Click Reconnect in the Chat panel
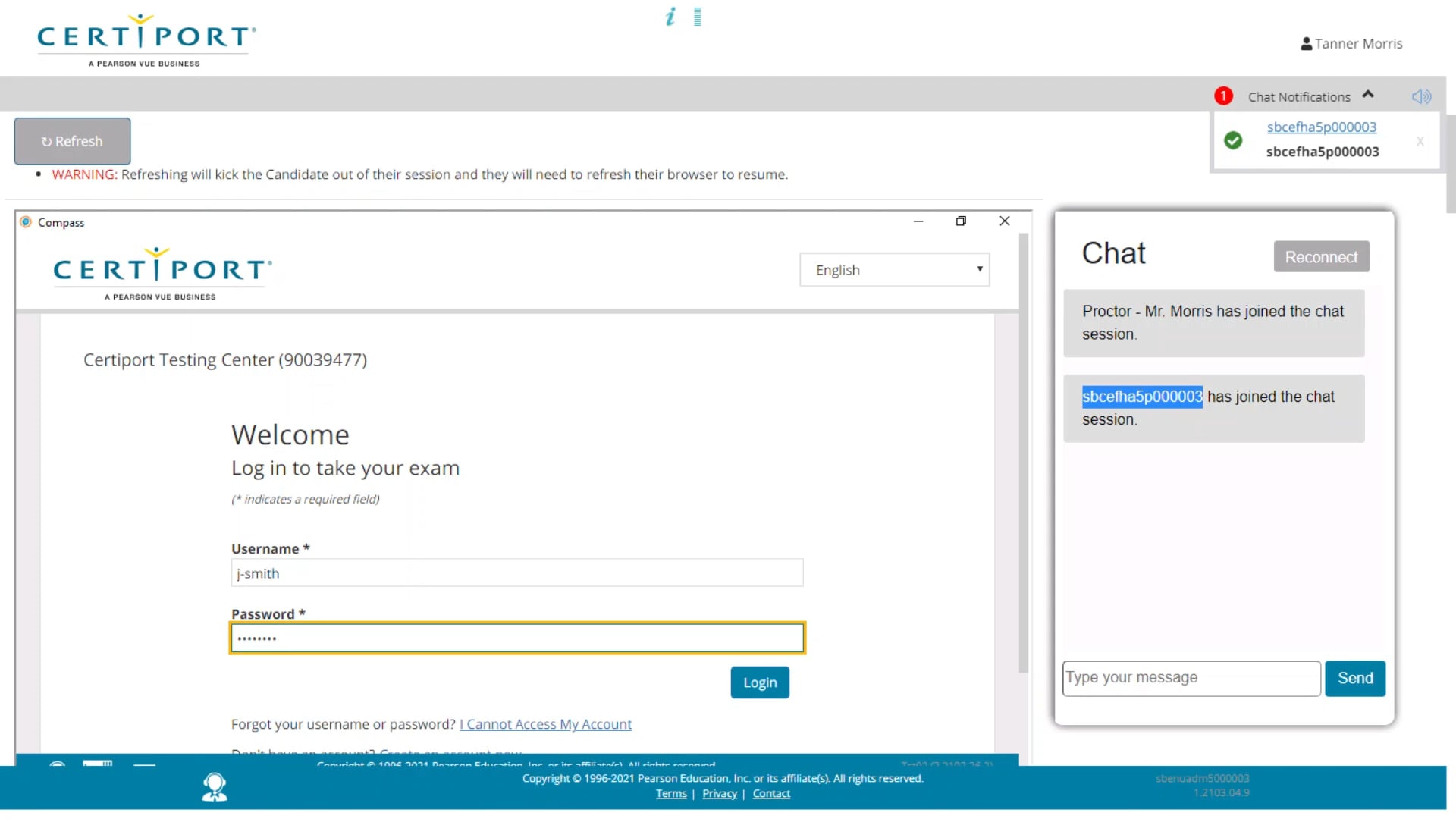1456x819 pixels. pos(1321,256)
